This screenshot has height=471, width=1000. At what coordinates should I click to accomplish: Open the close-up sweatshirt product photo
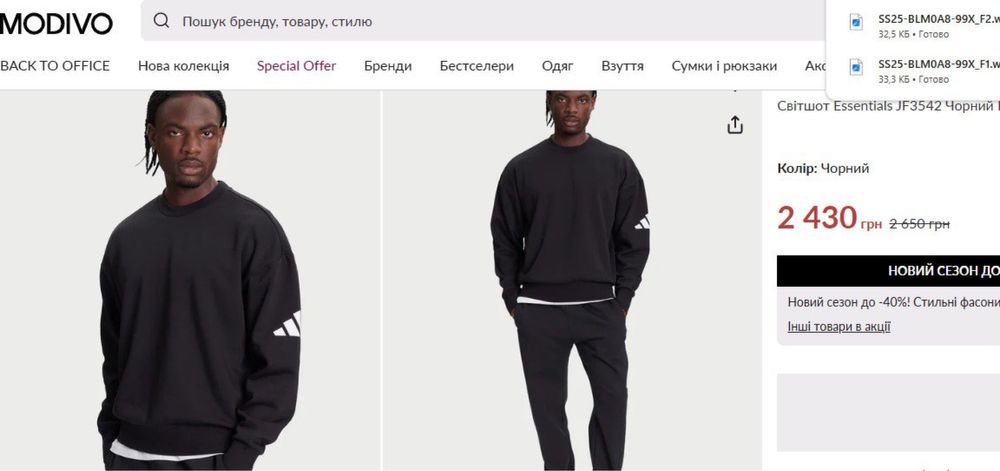point(190,280)
